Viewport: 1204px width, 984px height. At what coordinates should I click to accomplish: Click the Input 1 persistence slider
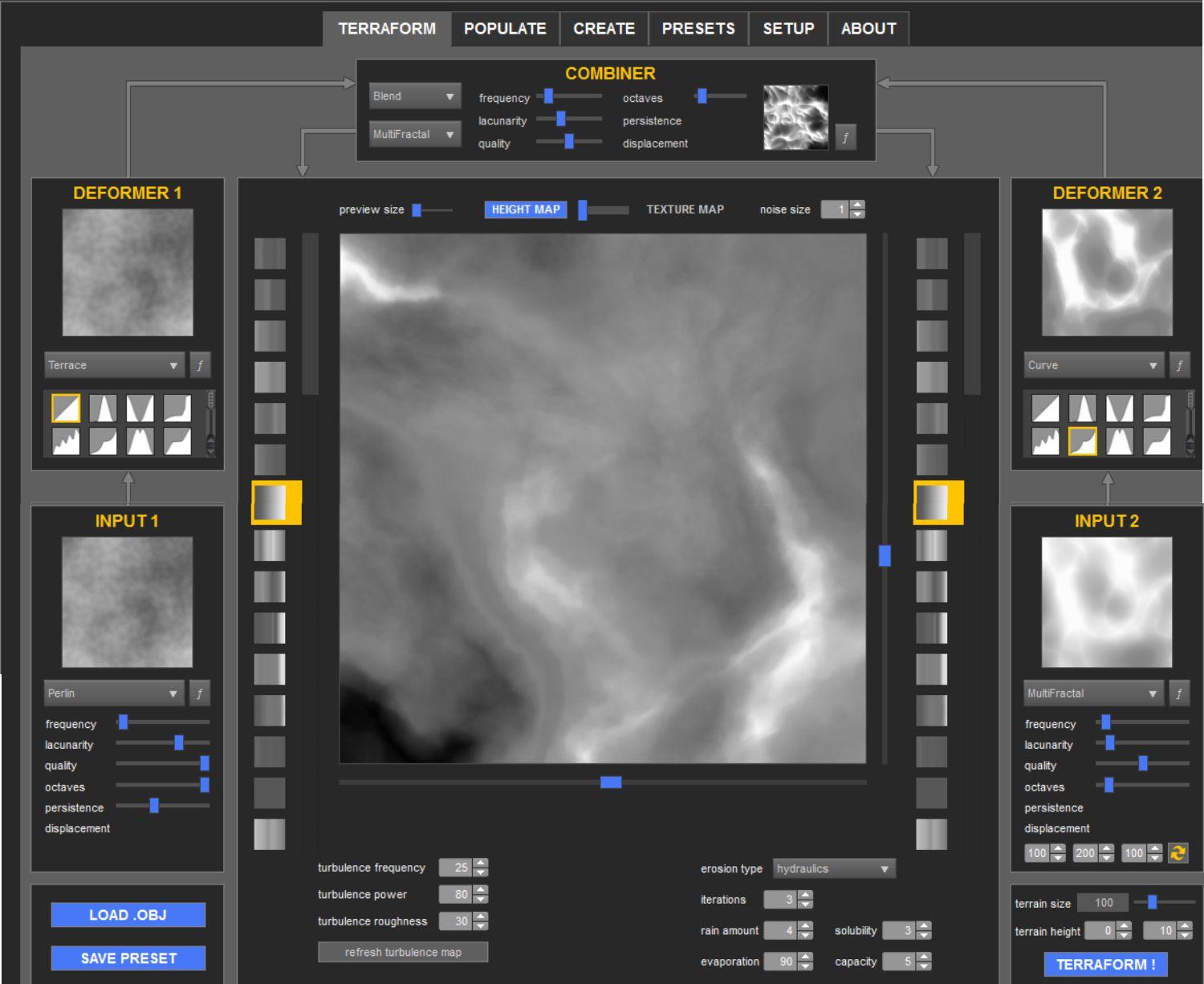(x=163, y=806)
